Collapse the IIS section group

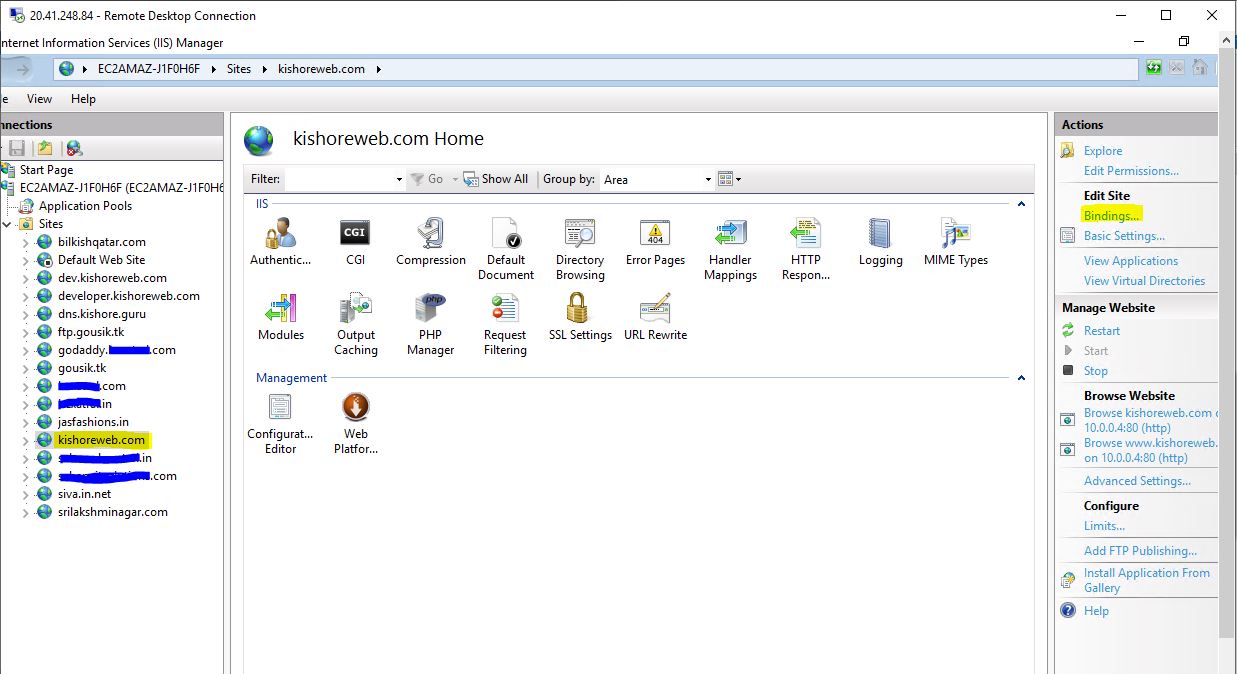pos(1021,204)
